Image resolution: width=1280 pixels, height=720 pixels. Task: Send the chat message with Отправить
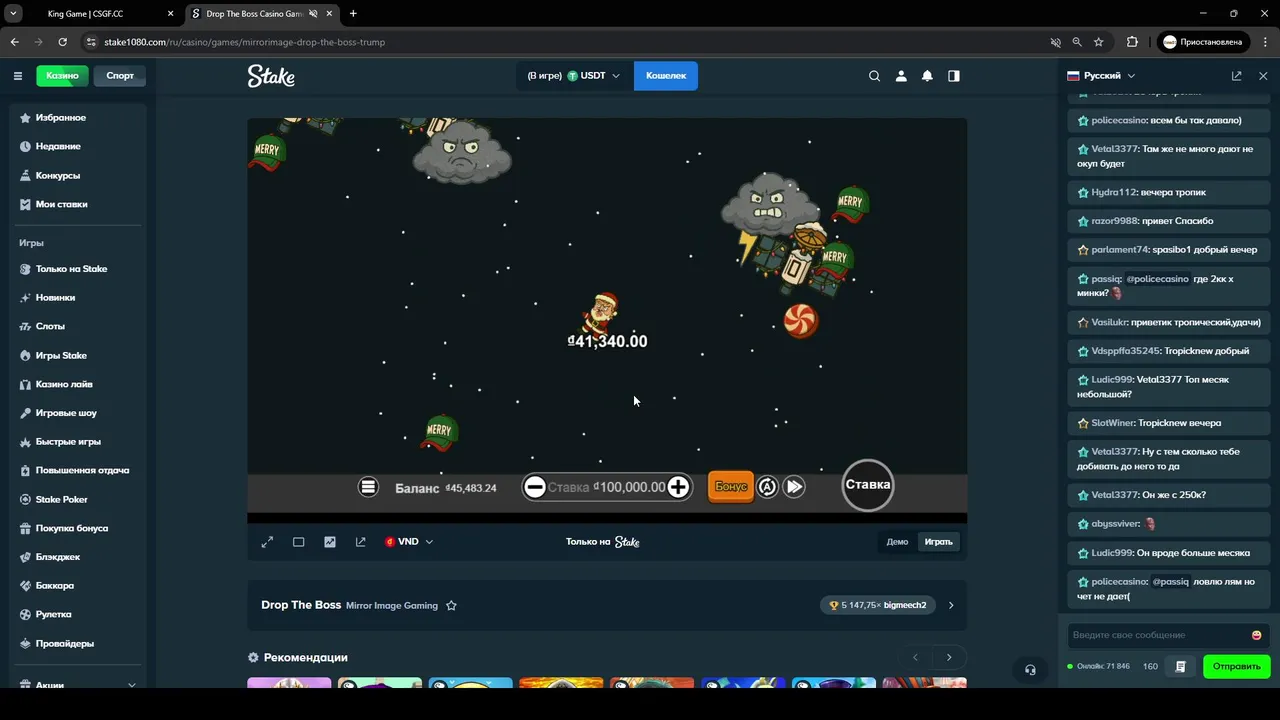(1237, 666)
